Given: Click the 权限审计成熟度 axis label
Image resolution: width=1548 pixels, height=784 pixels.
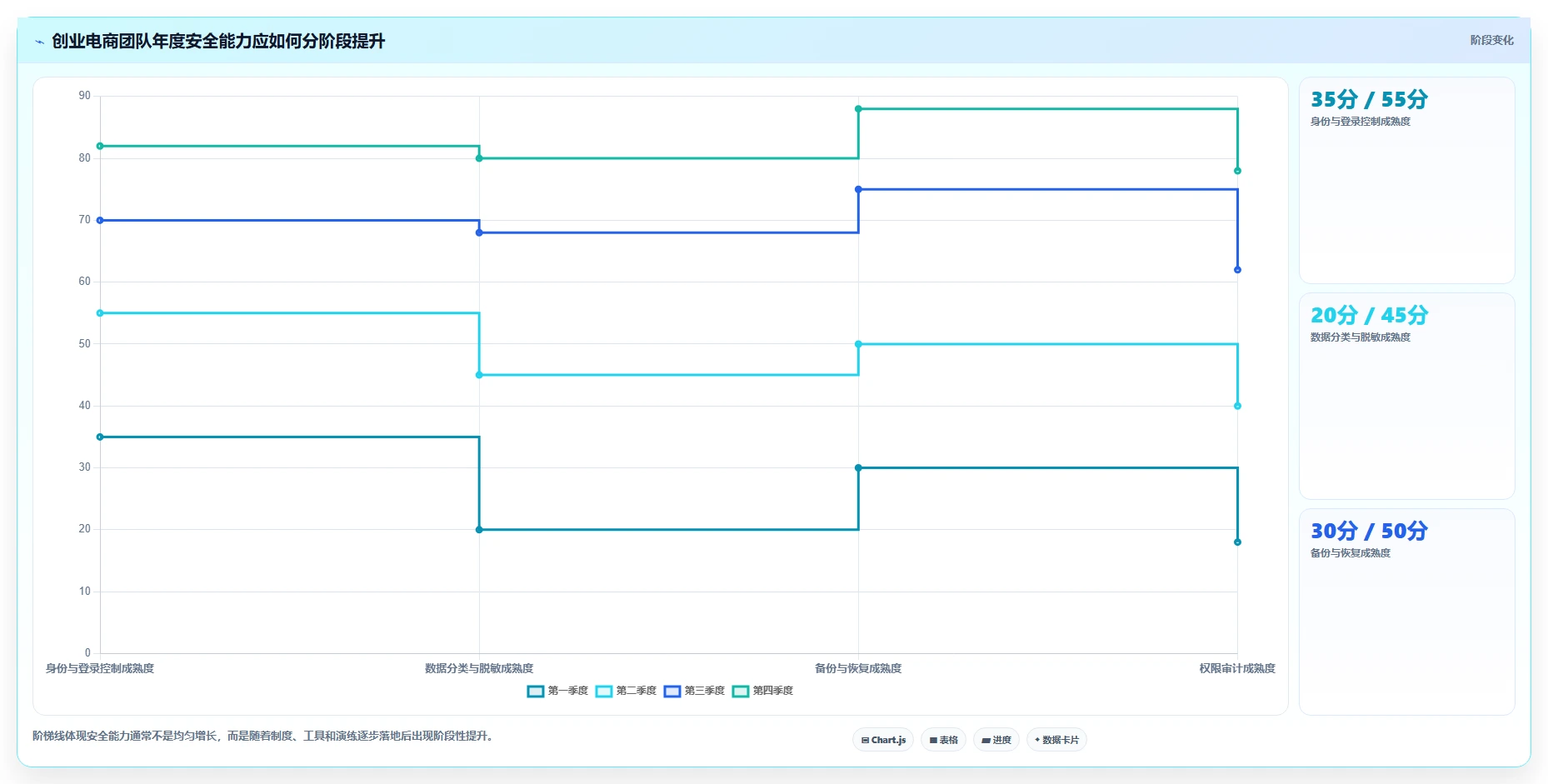Looking at the screenshot, I should point(1237,668).
